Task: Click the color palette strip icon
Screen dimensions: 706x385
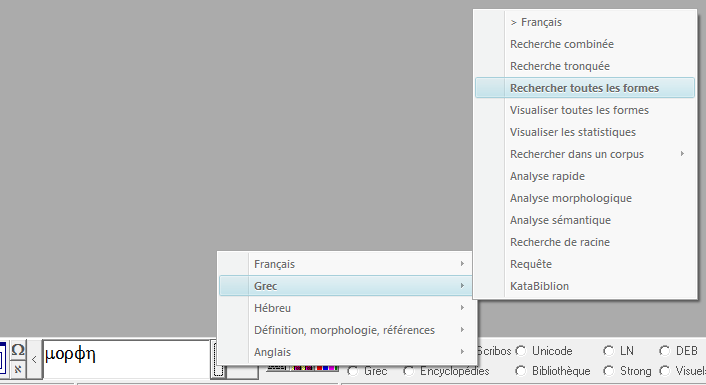Action: coord(302,368)
